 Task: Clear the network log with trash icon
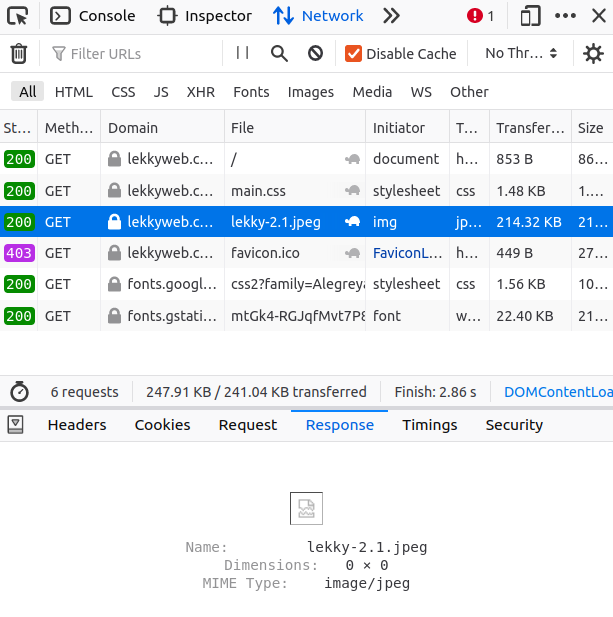point(18,54)
